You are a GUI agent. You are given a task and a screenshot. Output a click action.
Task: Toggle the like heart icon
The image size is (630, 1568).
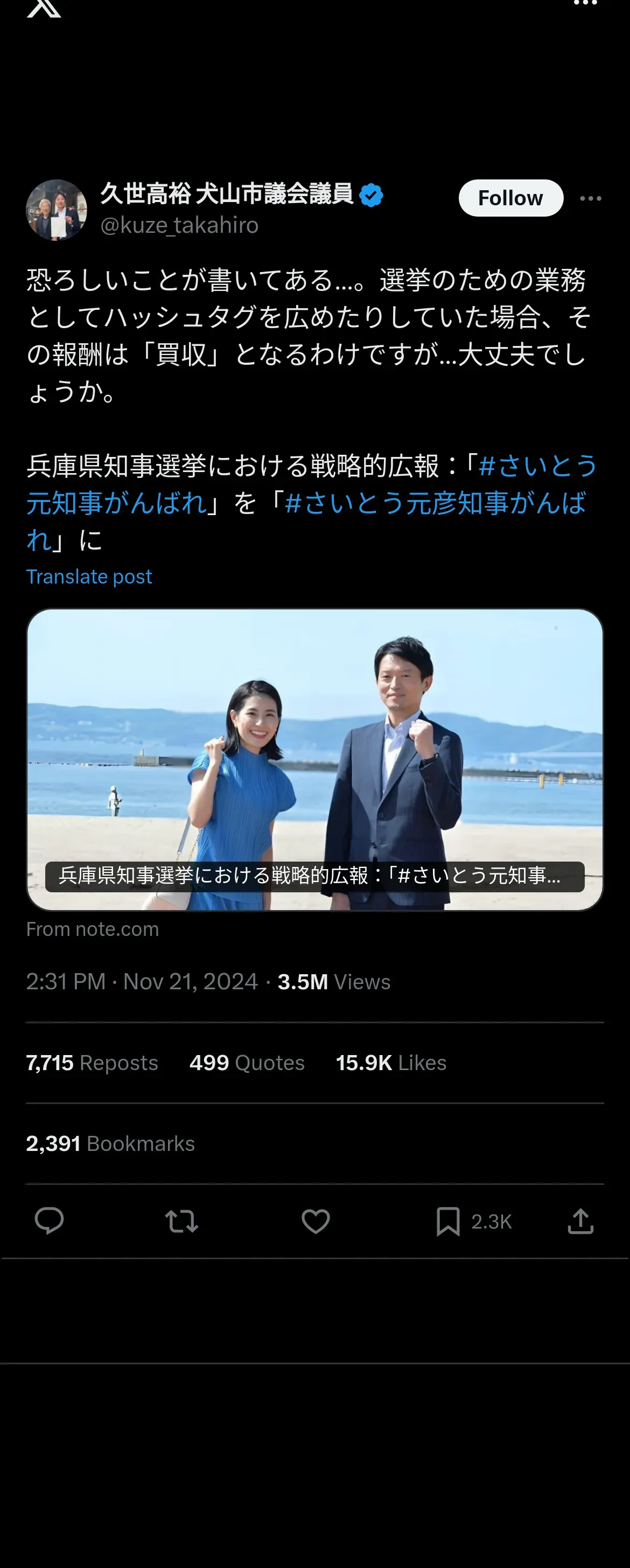(x=316, y=1221)
